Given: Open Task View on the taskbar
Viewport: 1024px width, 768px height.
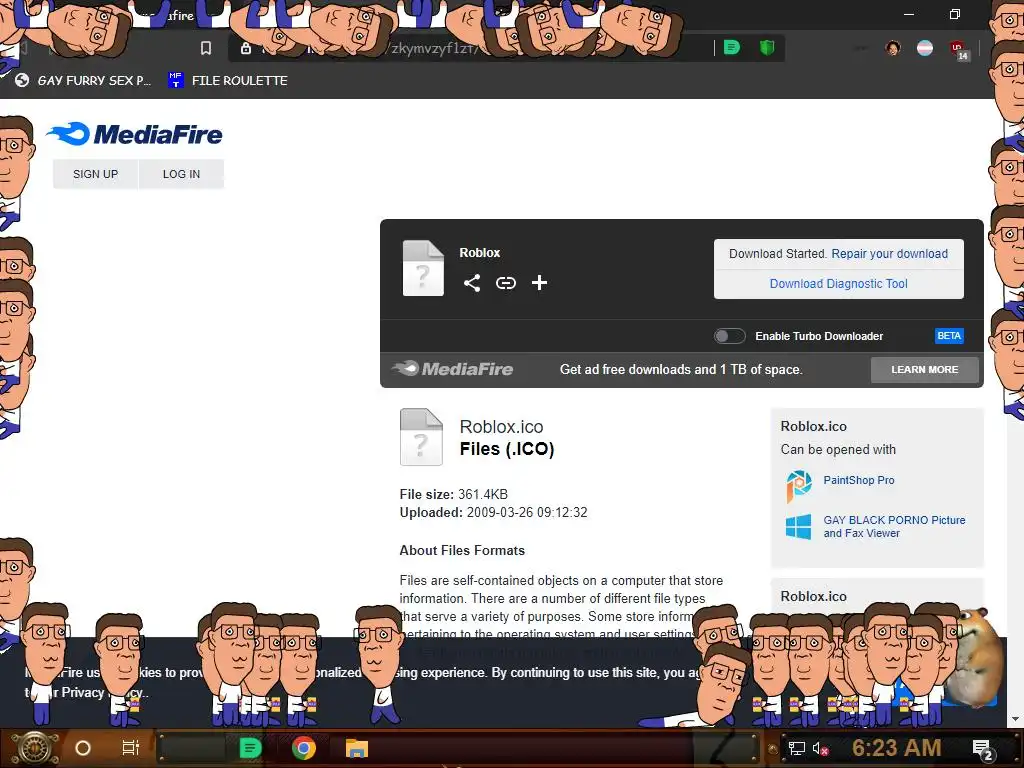Looking at the screenshot, I should tap(131, 748).
